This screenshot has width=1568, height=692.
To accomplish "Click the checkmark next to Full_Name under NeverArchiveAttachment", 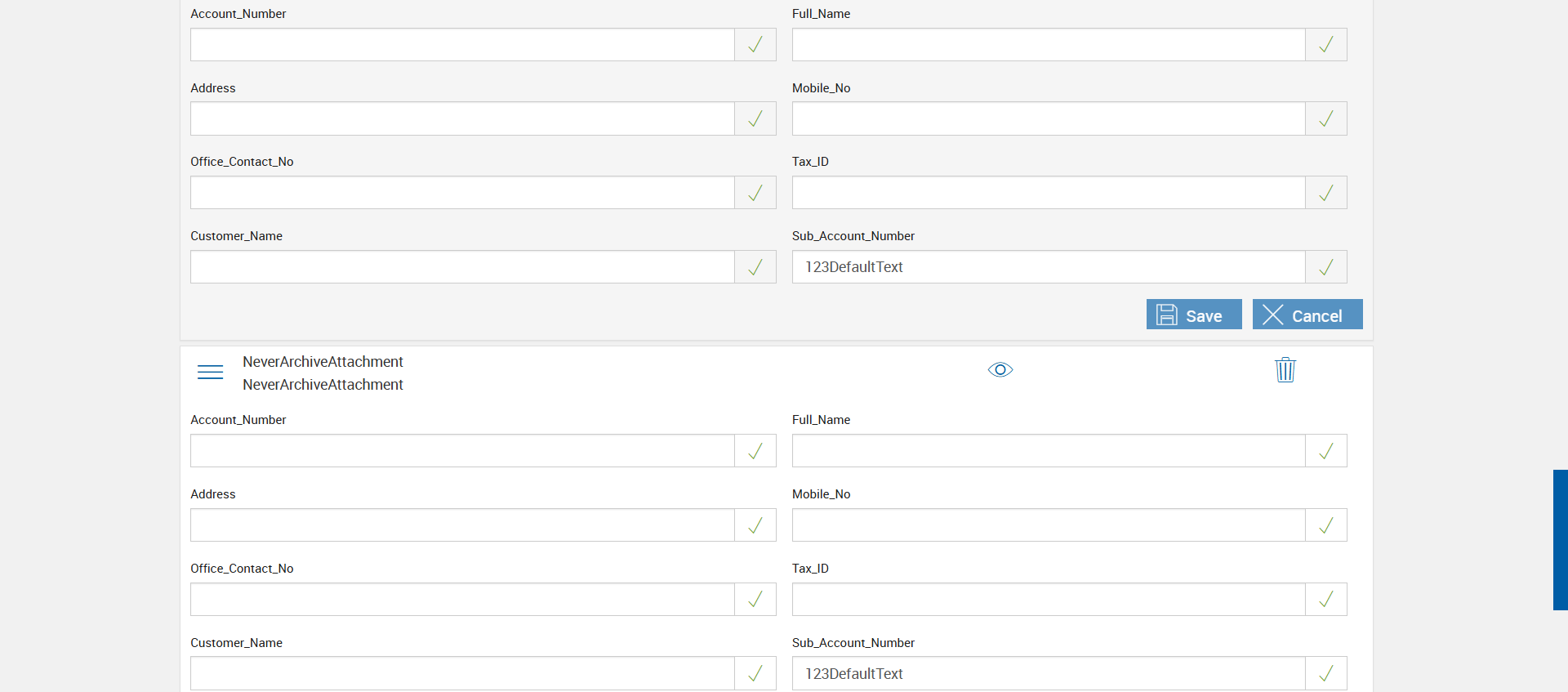I will point(1325,451).
